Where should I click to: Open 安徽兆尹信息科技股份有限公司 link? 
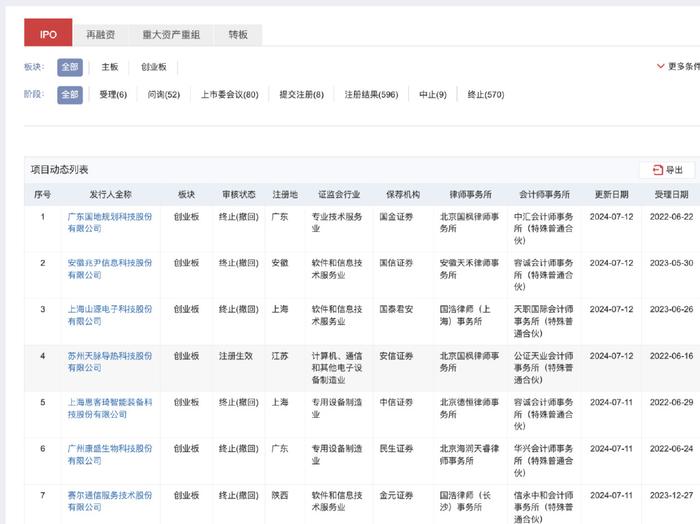(x=110, y=269)
